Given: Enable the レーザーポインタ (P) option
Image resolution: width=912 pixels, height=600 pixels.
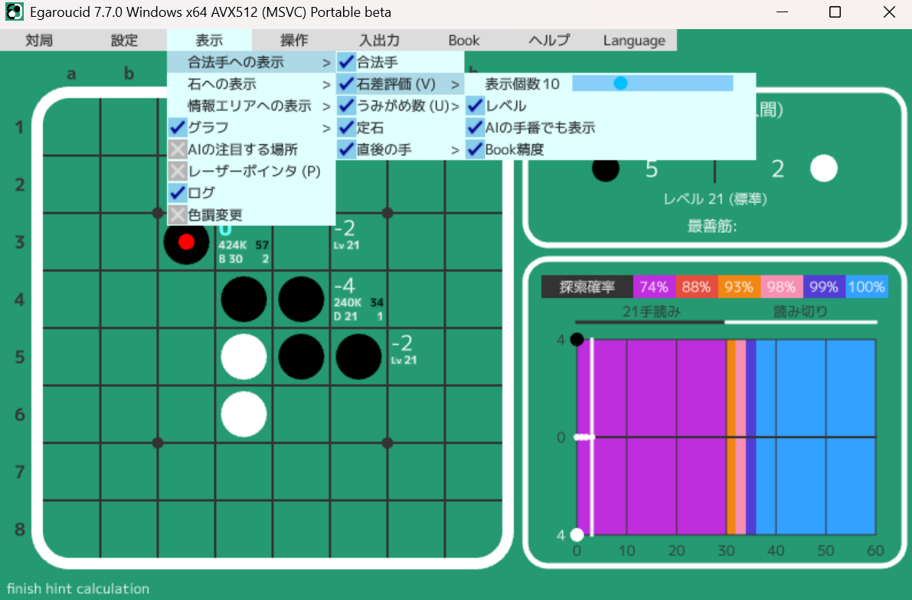Looking at the screenshot, I should point(178,172).
